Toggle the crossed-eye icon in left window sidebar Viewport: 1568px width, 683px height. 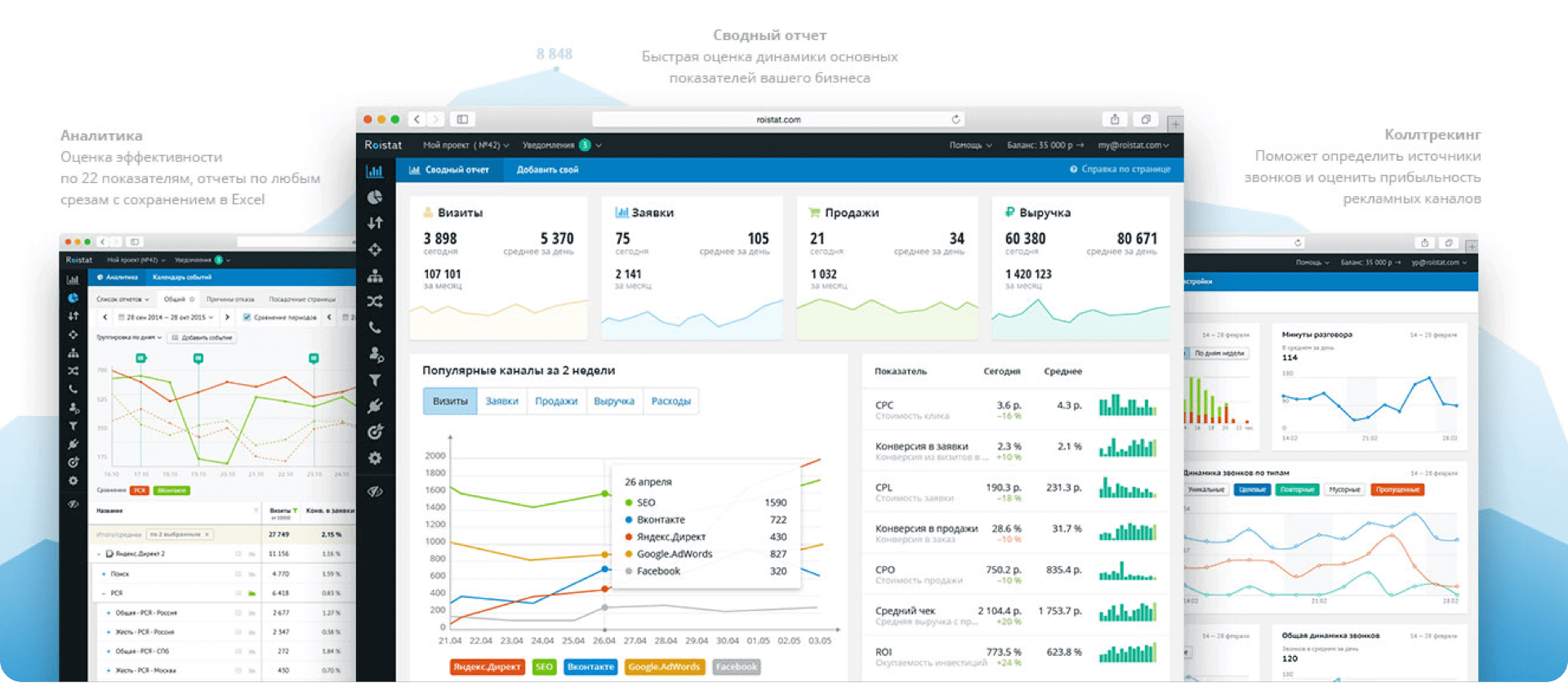[73, 504]
